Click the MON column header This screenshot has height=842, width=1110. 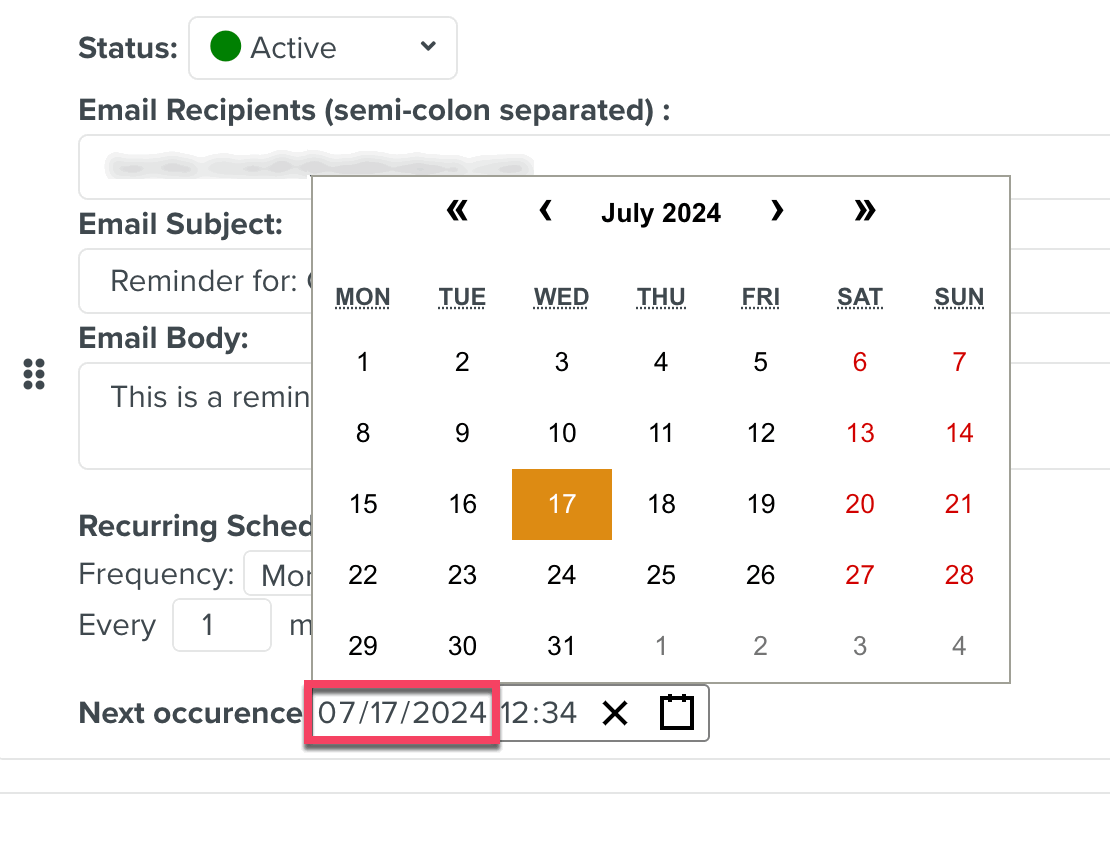click(x=362, y=296)
